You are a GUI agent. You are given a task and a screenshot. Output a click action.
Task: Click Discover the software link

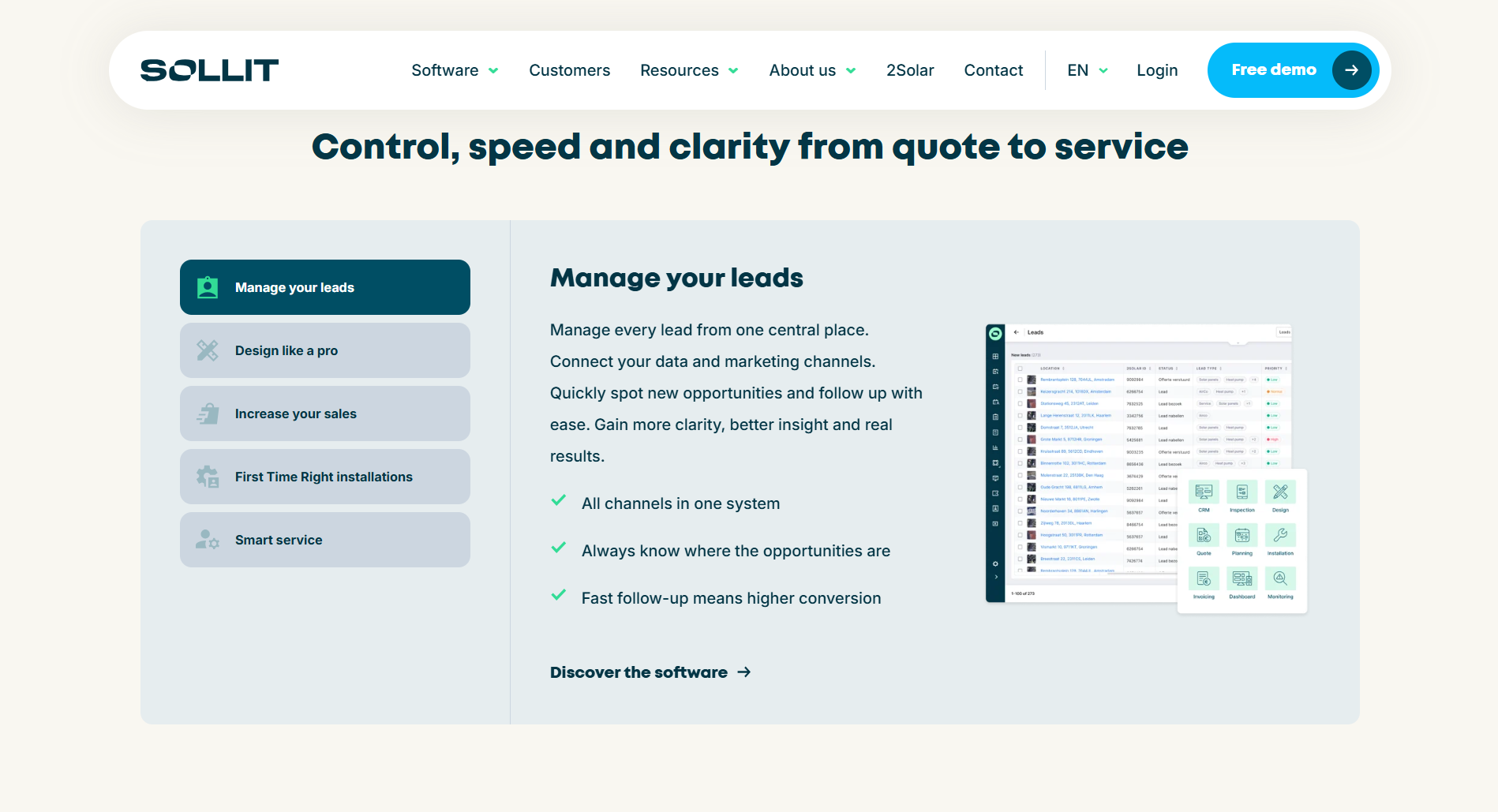(x=650, y=672)
